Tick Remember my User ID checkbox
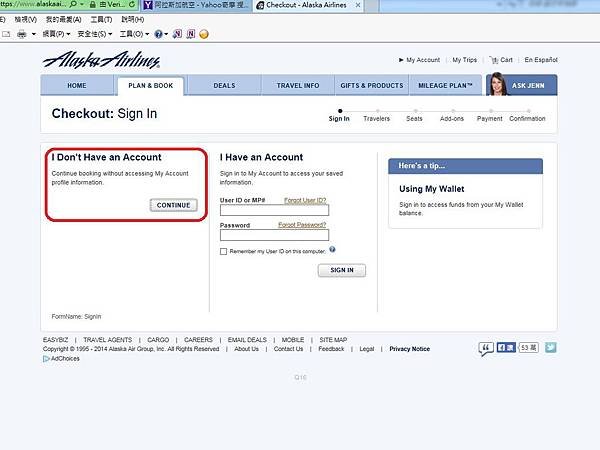The width and height of the screenshot is (600, 450). click(223, 251)
